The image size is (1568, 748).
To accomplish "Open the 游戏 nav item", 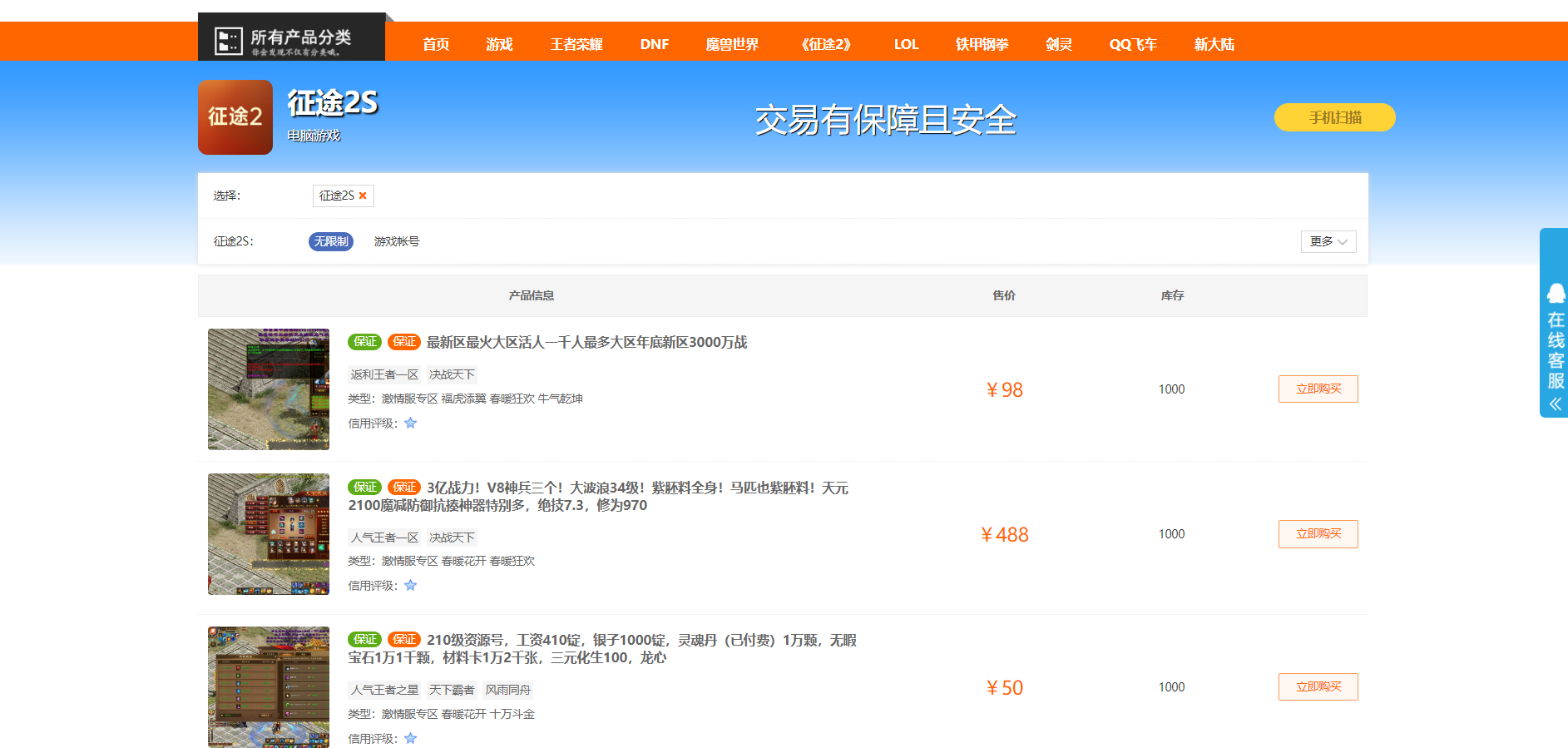I will [499, 44].
